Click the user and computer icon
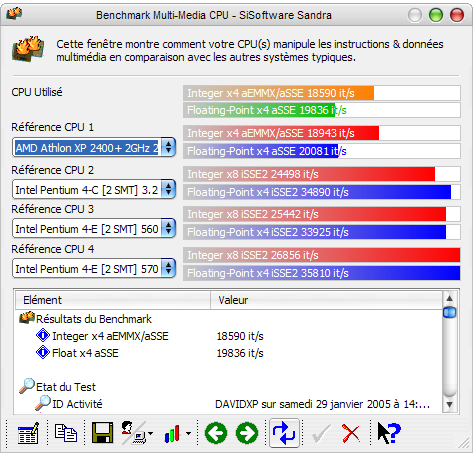Viewport: 473px width, 453px height. click(133, 433)
